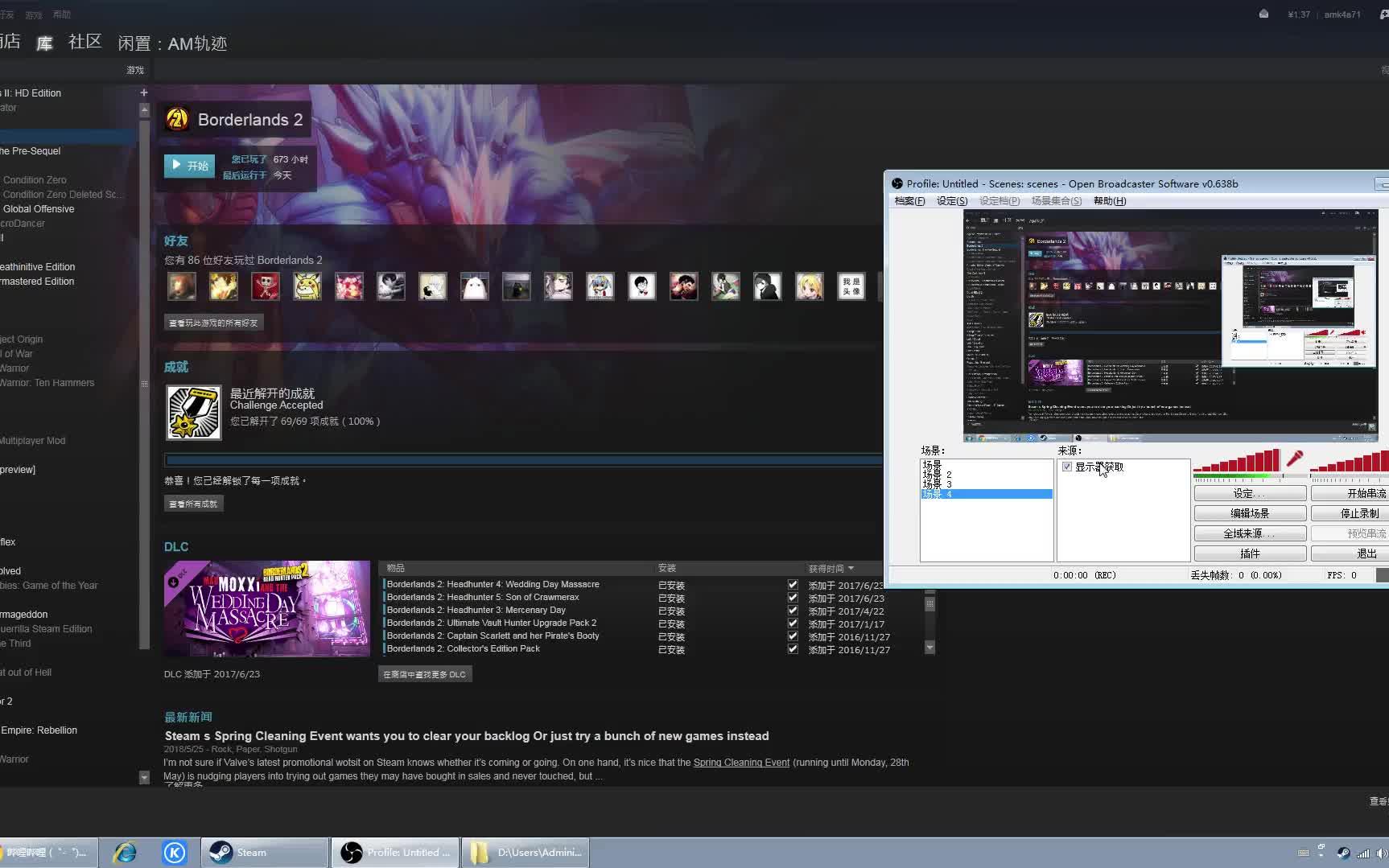Open the 设定(S) menu in OBS
Screen dimensions: 1389x868
pyautogui.click(x=952, y=201)
